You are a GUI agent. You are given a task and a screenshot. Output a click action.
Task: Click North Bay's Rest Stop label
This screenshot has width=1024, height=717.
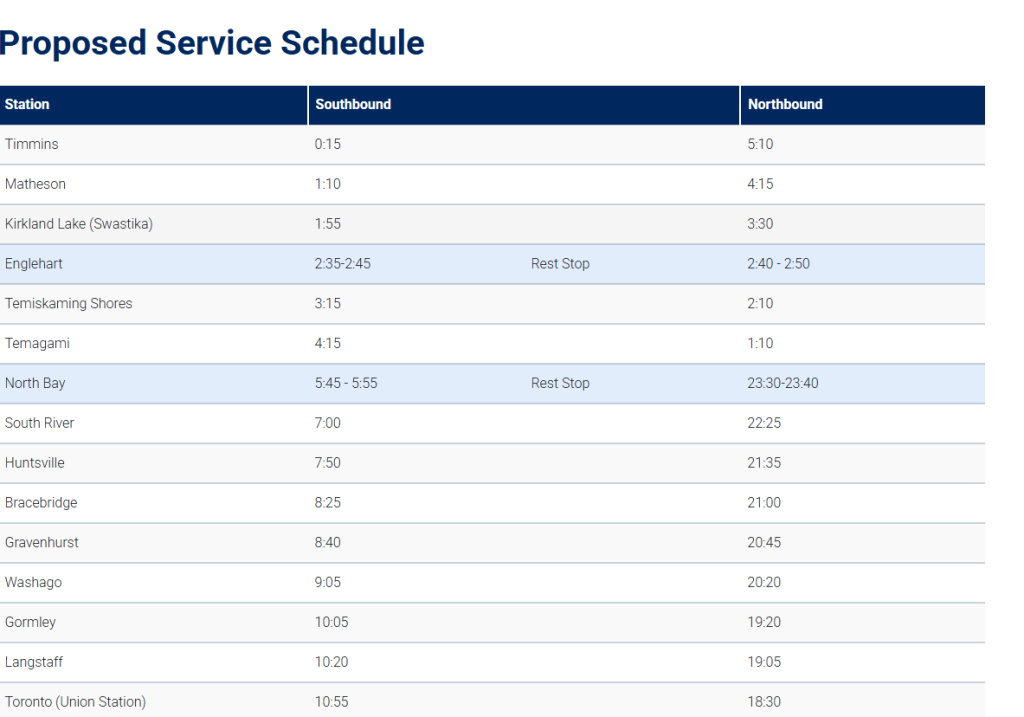pyautogui.click(x=560, y=383)
